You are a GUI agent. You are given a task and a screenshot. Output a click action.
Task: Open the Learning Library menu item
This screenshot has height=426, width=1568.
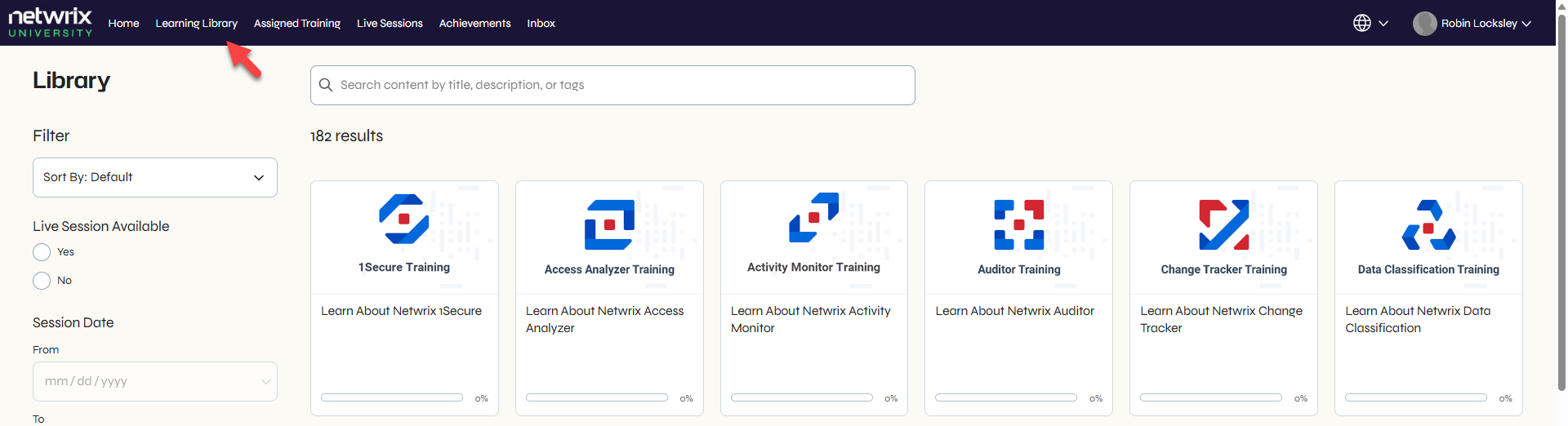pyautogui.click(x=196, y=23)
